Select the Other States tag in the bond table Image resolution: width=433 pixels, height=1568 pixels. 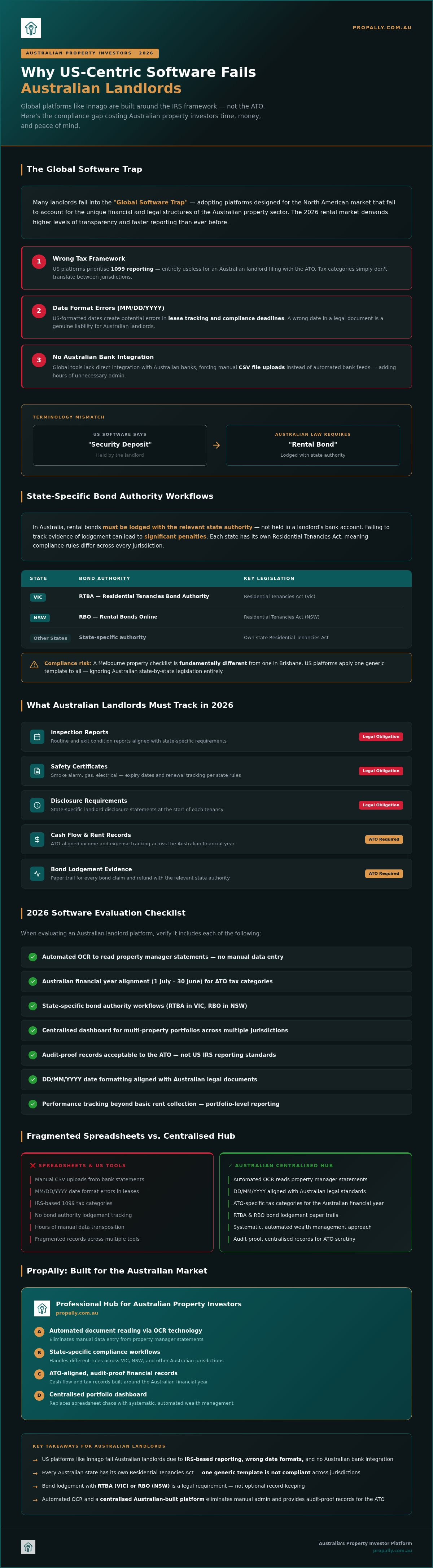tap(50, 638)
